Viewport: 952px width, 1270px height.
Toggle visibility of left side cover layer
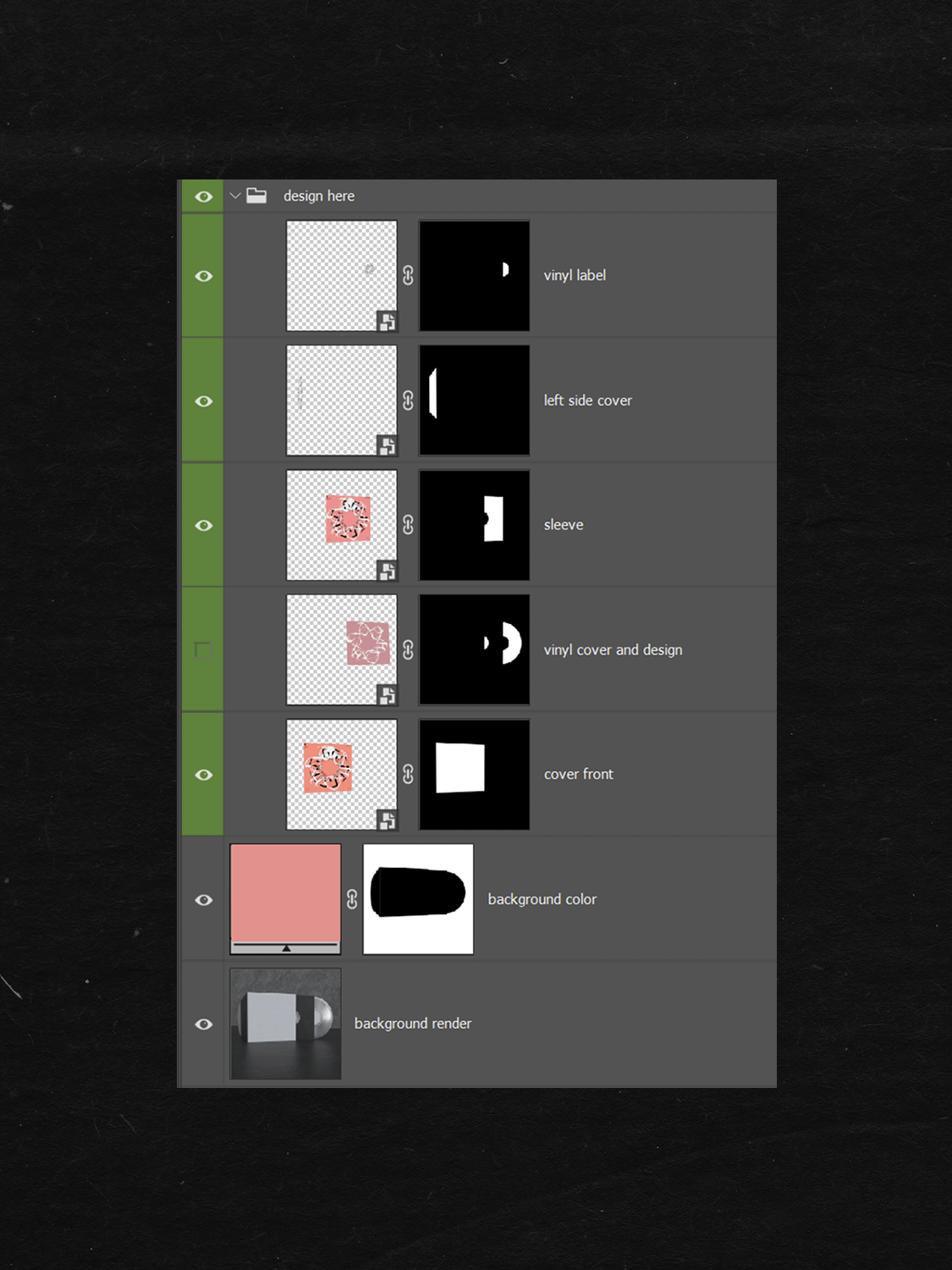(203, 401)
